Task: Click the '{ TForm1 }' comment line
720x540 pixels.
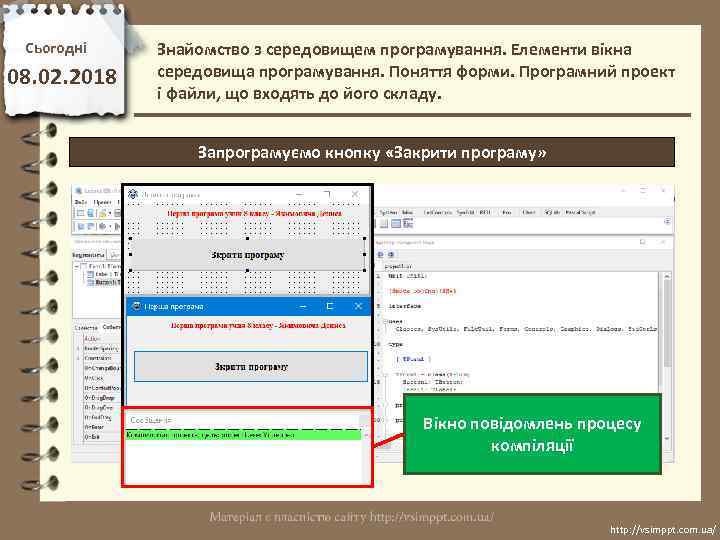Action: 414,359
